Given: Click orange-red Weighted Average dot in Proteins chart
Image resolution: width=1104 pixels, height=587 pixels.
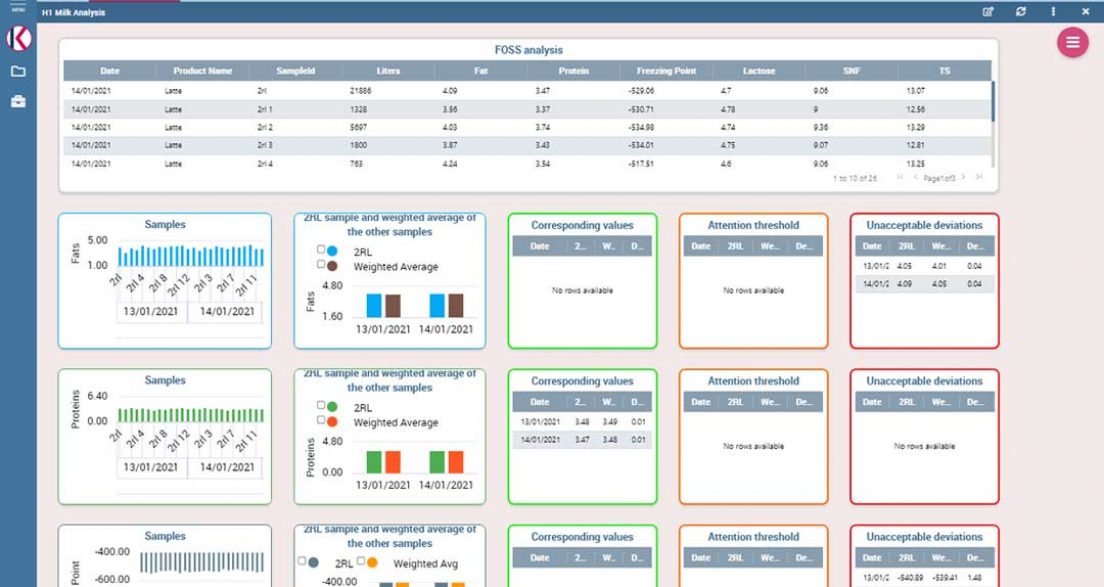Looking at the screenshot, I should [332, 422].
